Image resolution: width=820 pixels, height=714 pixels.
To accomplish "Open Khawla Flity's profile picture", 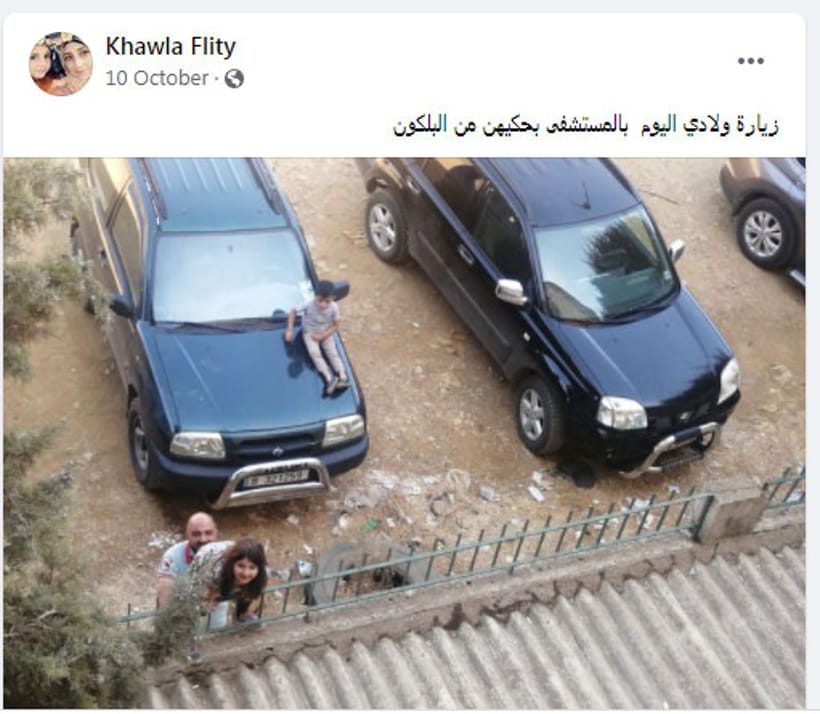I will (x=61, y=64).
